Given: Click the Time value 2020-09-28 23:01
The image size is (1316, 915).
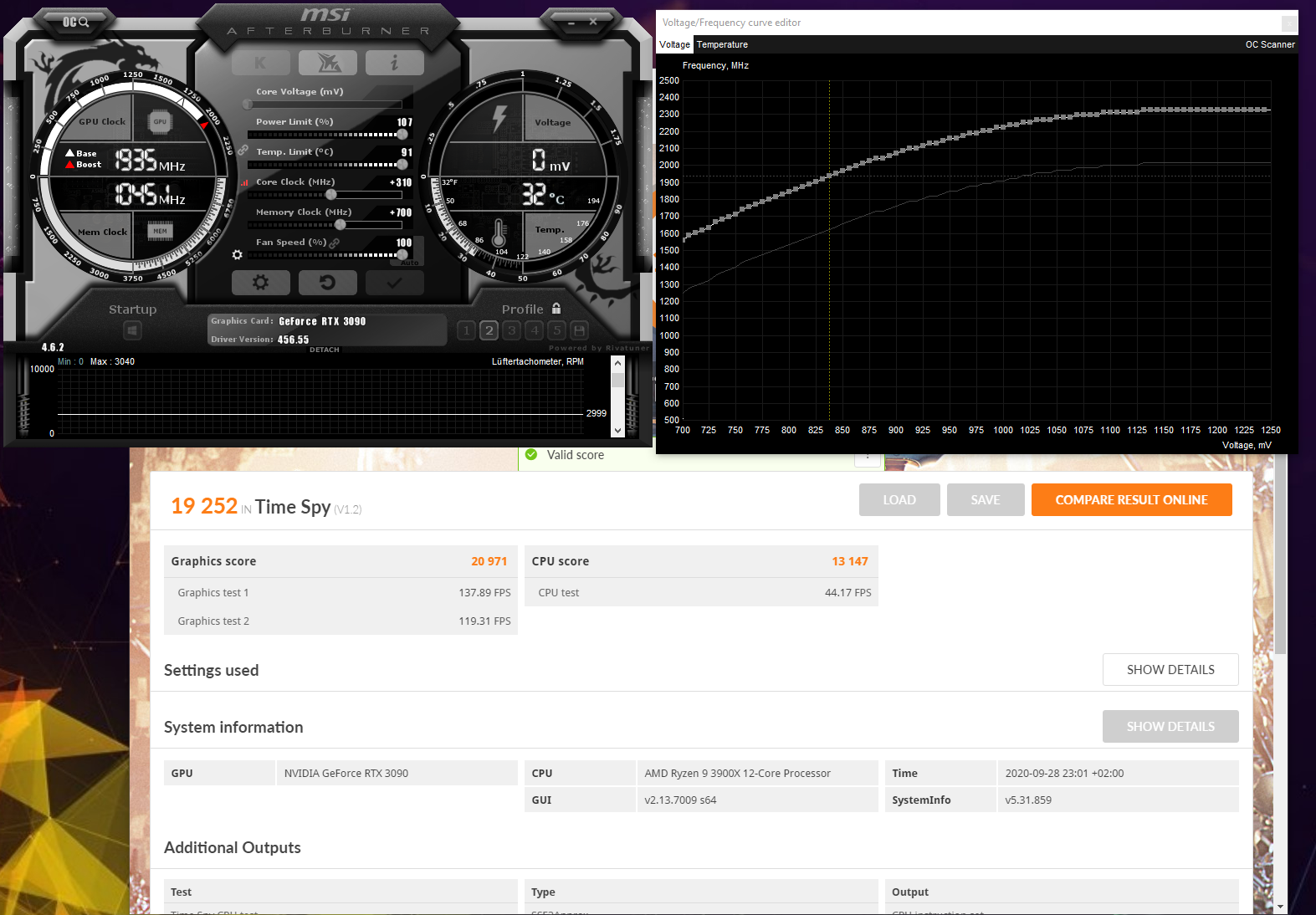Looking at the screenshot, I should (x=1064, y=774).
